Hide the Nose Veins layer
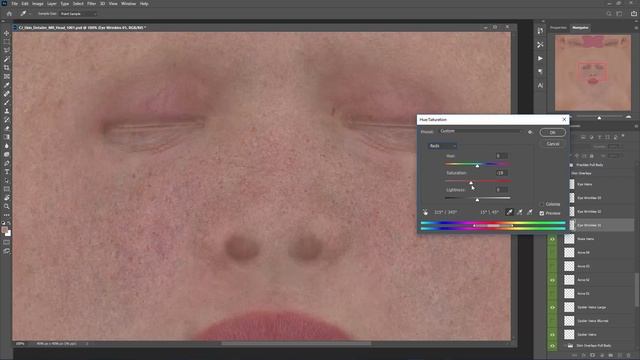The width and height of the screenshot is (640, 360). point(553,239)
